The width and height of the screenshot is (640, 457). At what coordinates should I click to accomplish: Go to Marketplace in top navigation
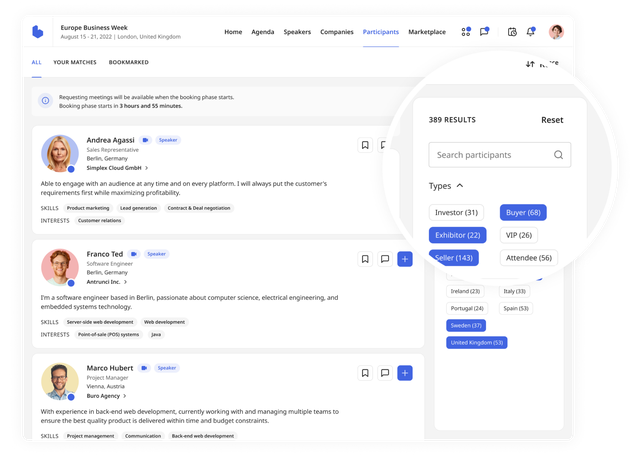pos(427,32)
